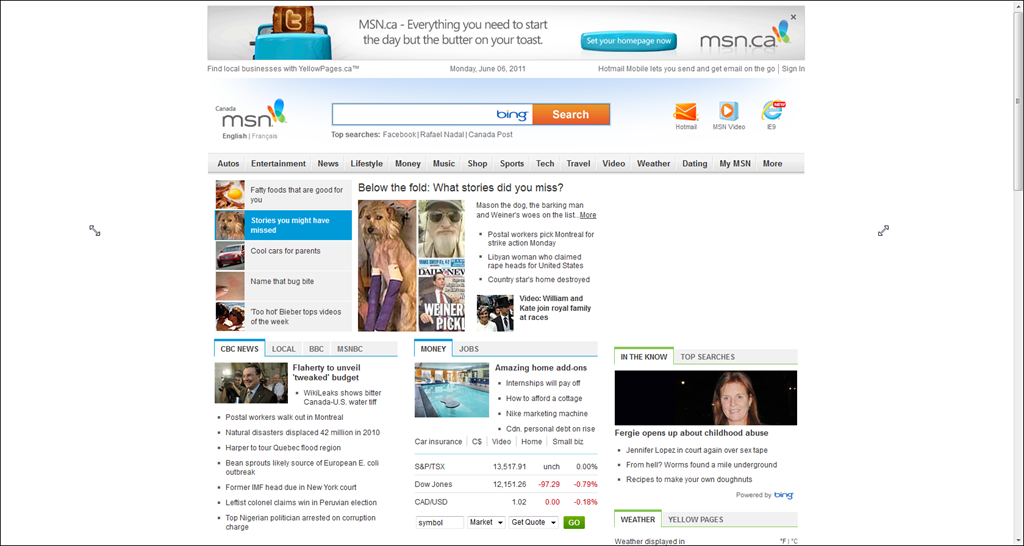
Task: Click the expand arrows icon on right margin
Action: [884, 231]
